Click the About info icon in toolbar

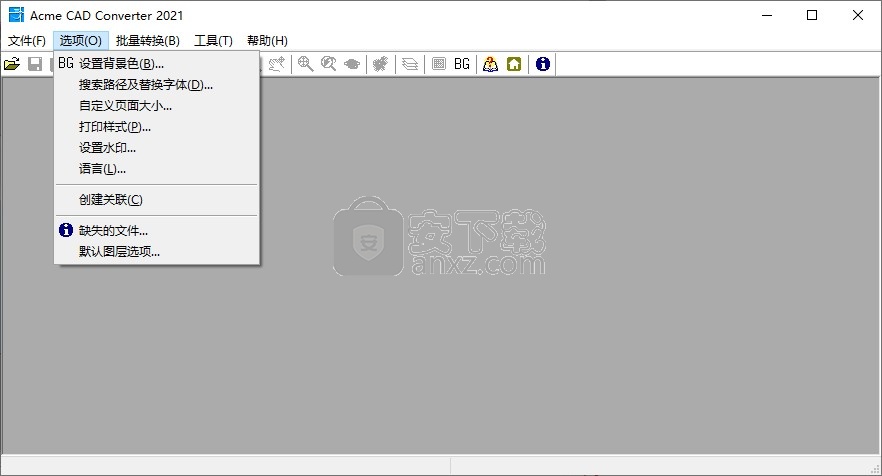pyautogui.click(x=543, y=64)
